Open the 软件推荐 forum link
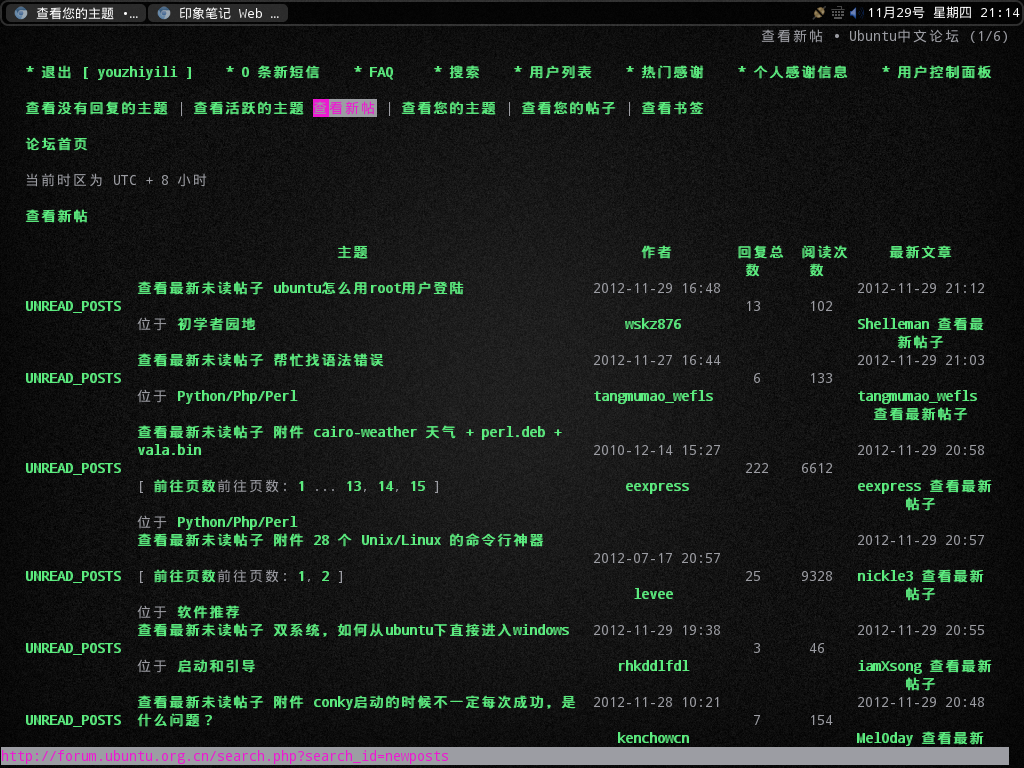Screen dimensions: 1024x768 (208, 613)
